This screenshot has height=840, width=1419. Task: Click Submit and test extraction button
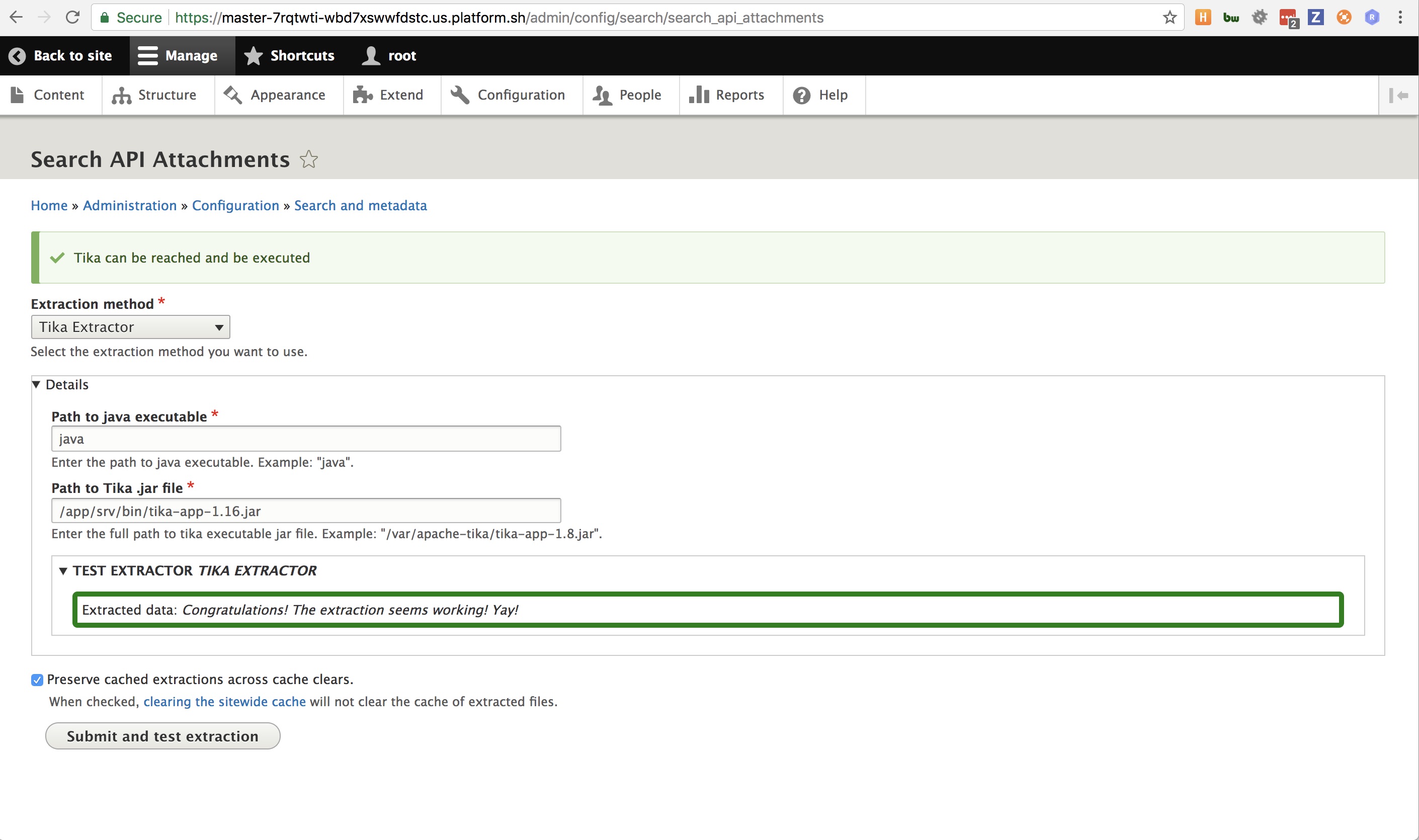[x=162, y=736]
